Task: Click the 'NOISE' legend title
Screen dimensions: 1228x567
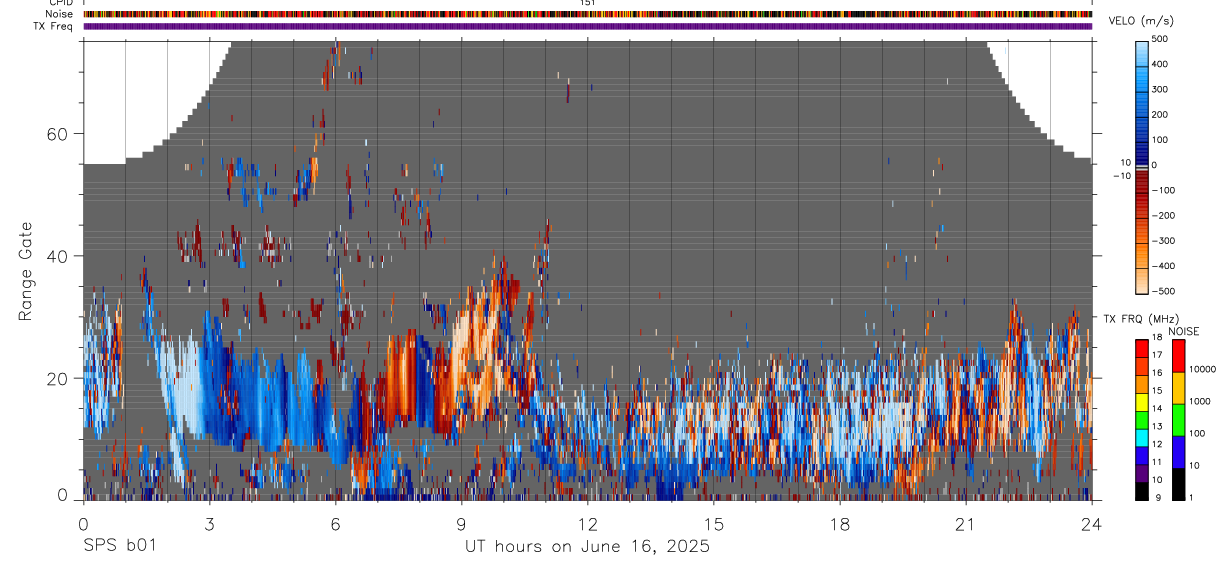Action: pos(1184,331)
